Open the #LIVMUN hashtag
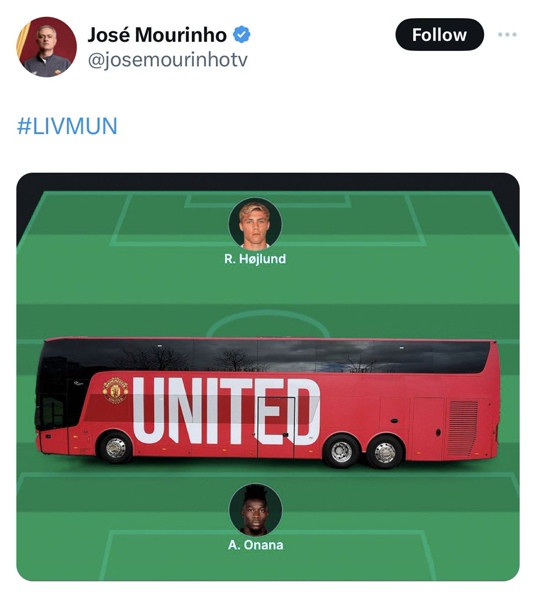 (x=67, y=126)
